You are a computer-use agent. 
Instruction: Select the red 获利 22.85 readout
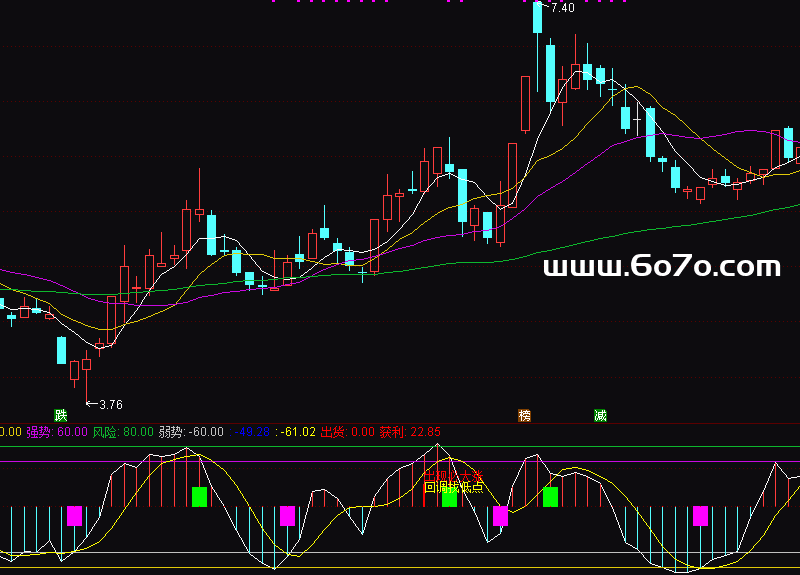coord(410,432)
